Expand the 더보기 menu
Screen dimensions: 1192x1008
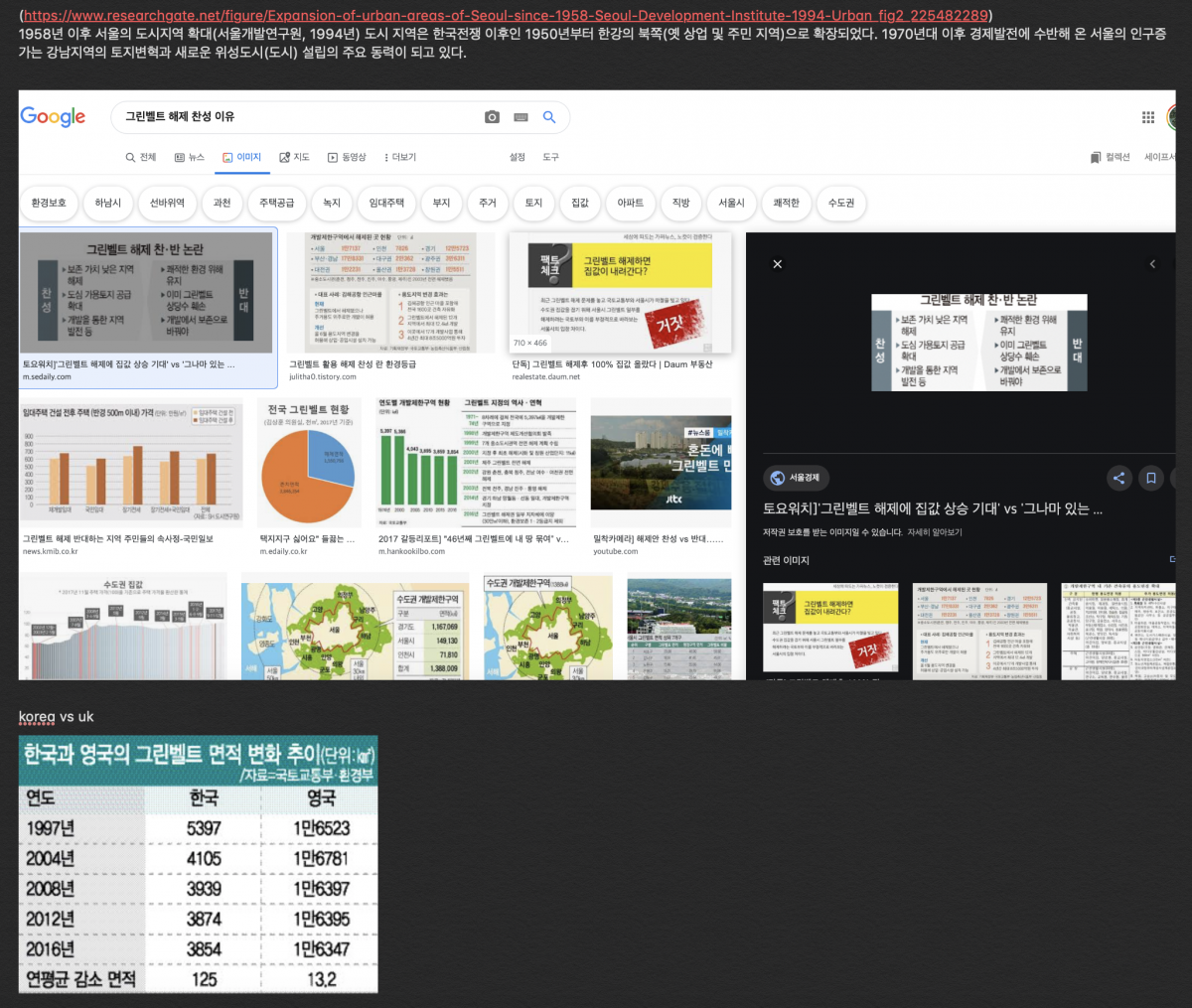(x=400, y=157)
